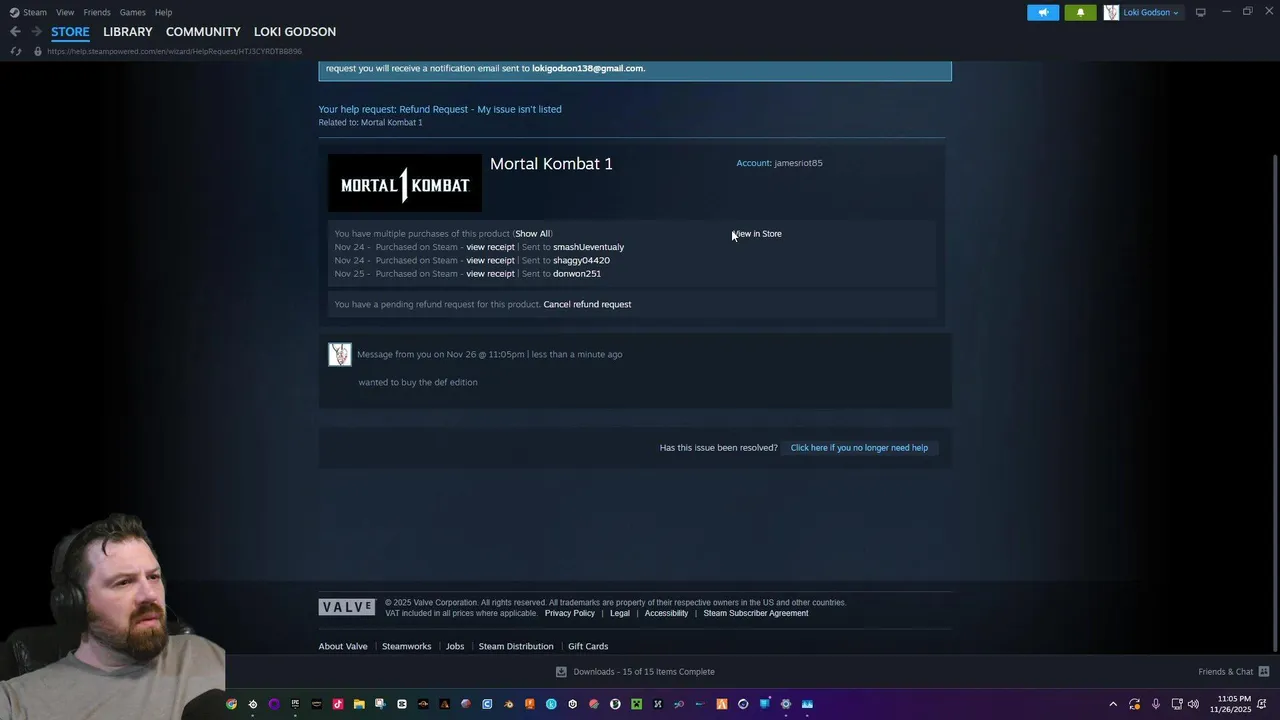Open the taskbar clock and date

pos(1231,704)
